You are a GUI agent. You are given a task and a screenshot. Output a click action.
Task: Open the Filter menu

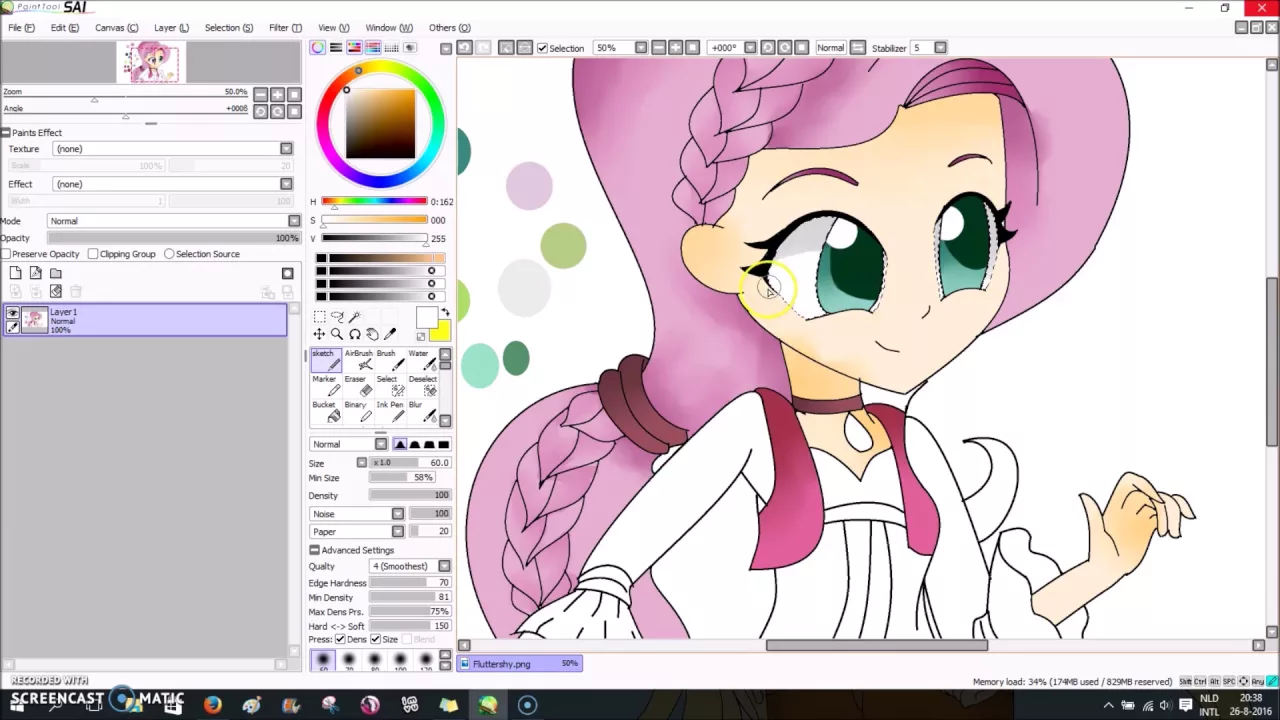[285, 28]
